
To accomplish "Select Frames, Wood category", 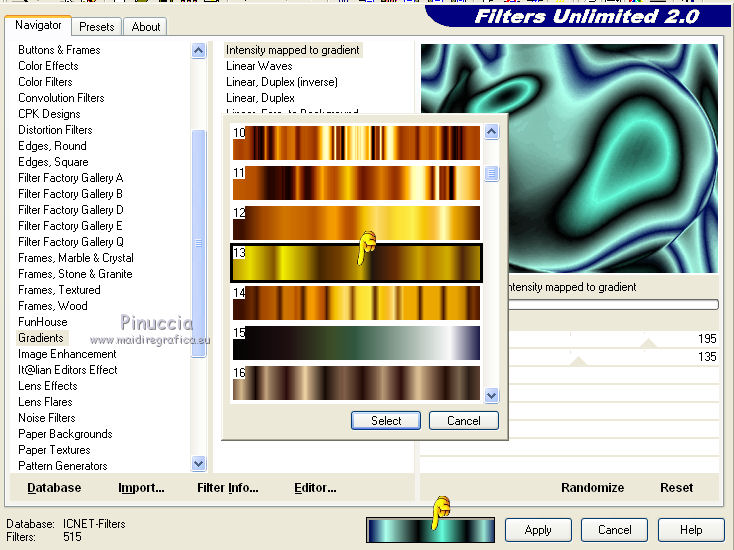I will pyautogui.click(x=52, y=306).
